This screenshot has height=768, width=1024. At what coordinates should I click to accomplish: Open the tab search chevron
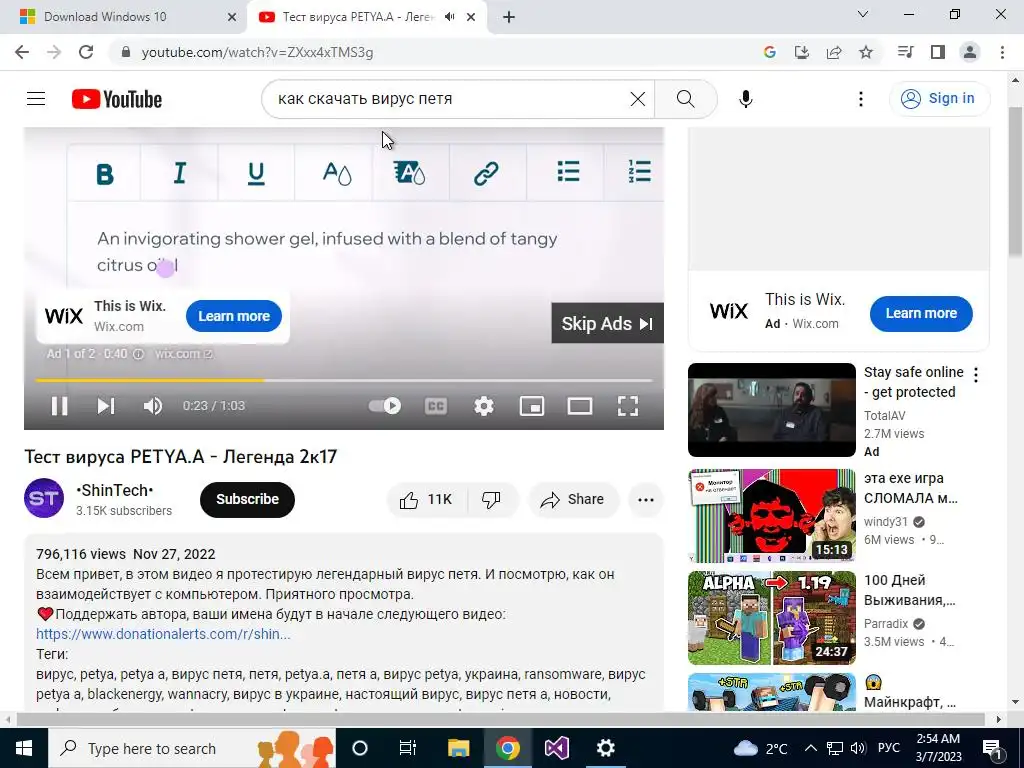coord(863,14)
